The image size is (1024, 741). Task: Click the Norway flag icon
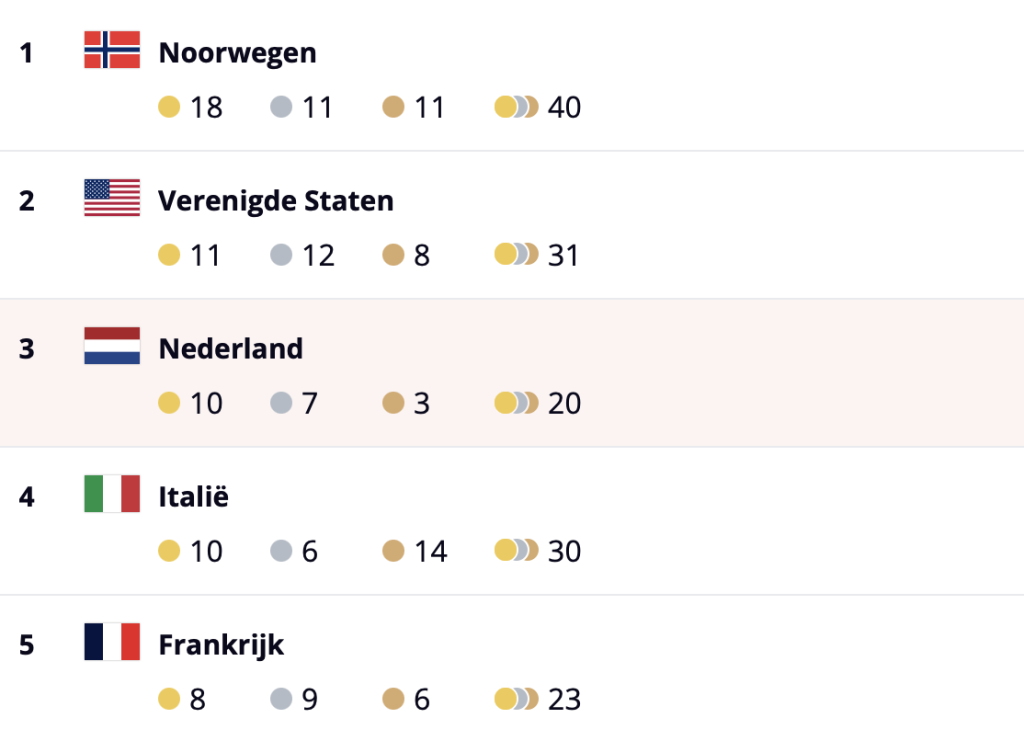click(112, 50)
